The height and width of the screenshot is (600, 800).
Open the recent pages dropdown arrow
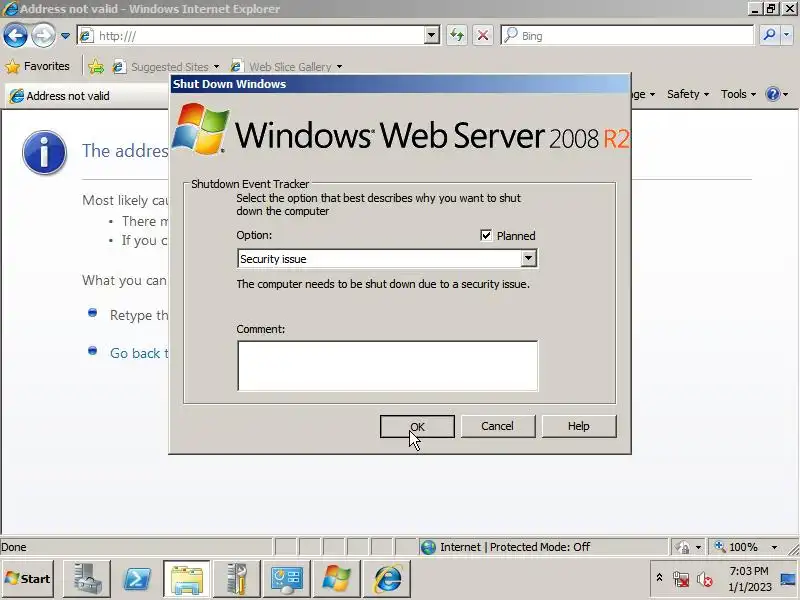pyautogui.click(x=65, y=36)
